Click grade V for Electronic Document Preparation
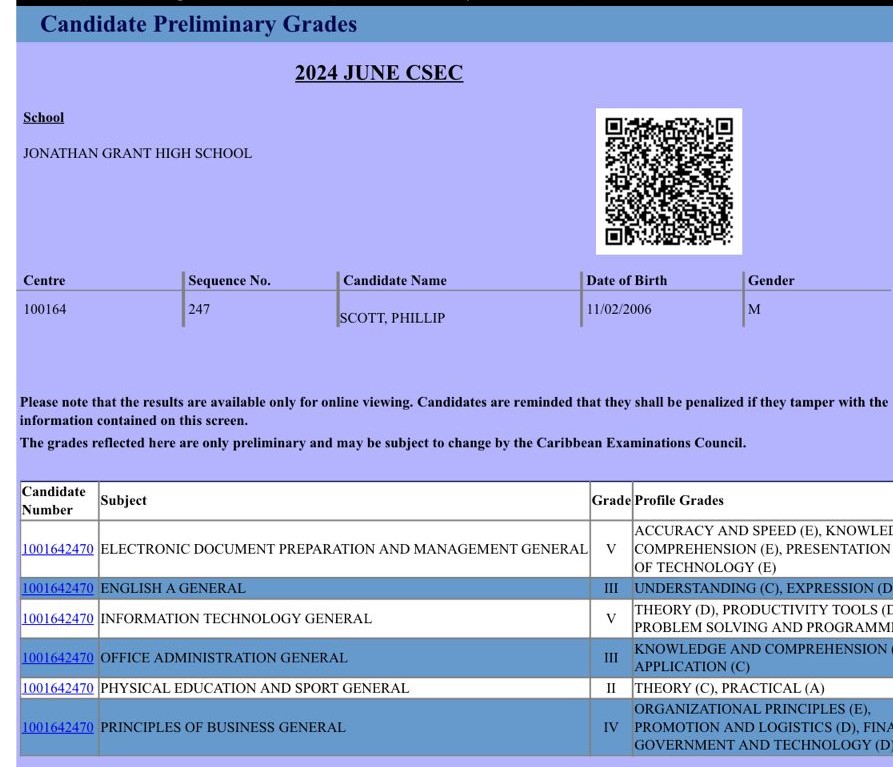Screen dimensions: 893x767 (611, 549)
